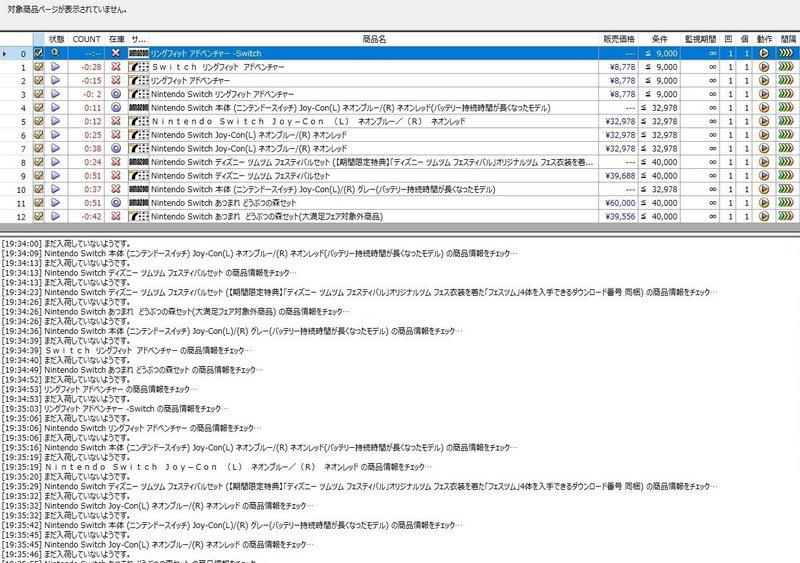
Task: Click the green interval arrows in row 1
Action: click(786, 67)
